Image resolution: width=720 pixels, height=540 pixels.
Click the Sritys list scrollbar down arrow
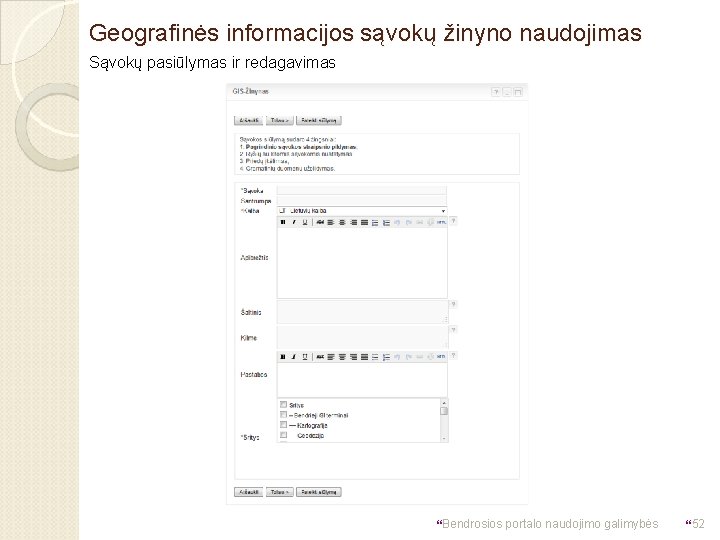[x=444, y=439]
